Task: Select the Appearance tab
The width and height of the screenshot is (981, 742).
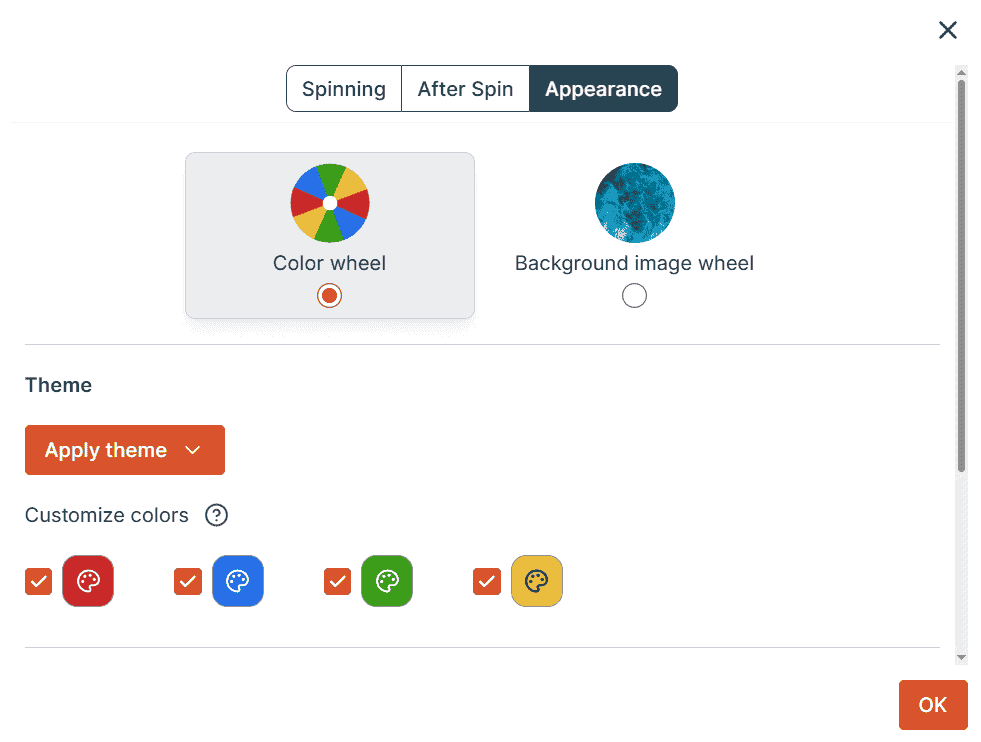Action: 603,88
